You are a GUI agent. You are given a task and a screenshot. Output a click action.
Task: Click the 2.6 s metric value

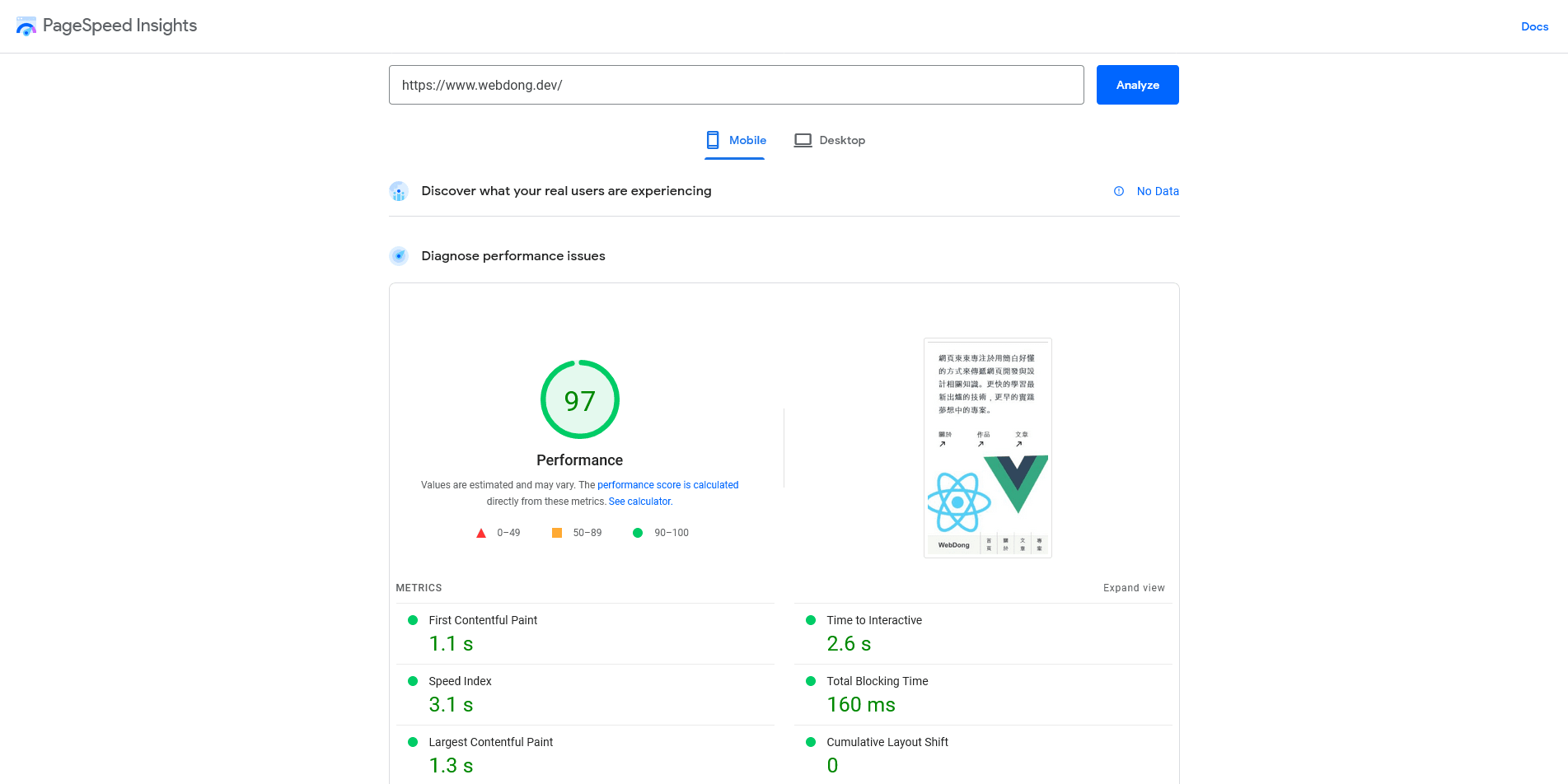point(849,644)
